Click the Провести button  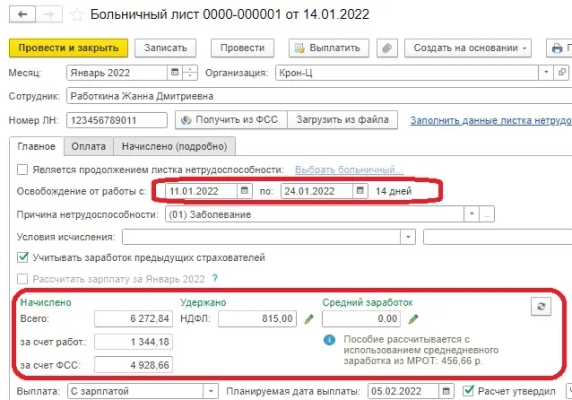[x=242, y=48]
